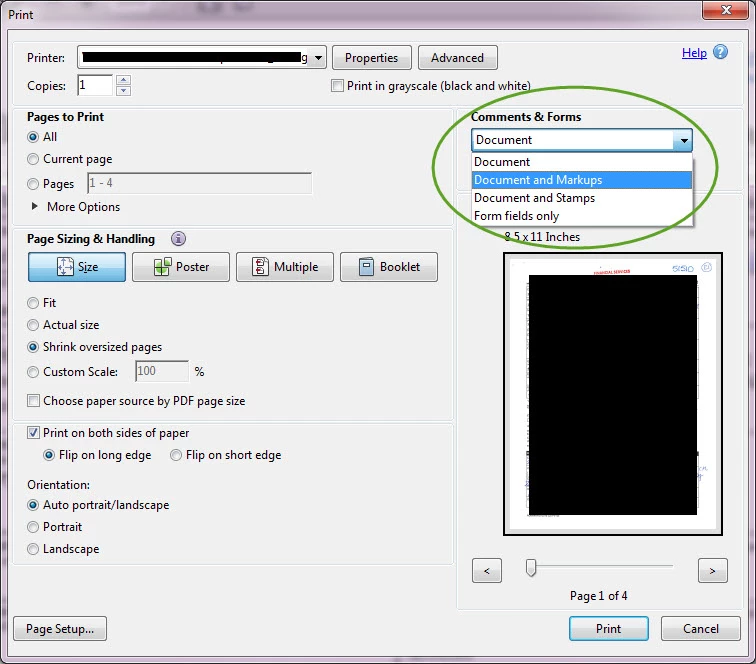Screen dimensions: 756x664
Task: Uncheck Print on both sides of paper
Action: [33, 433]
